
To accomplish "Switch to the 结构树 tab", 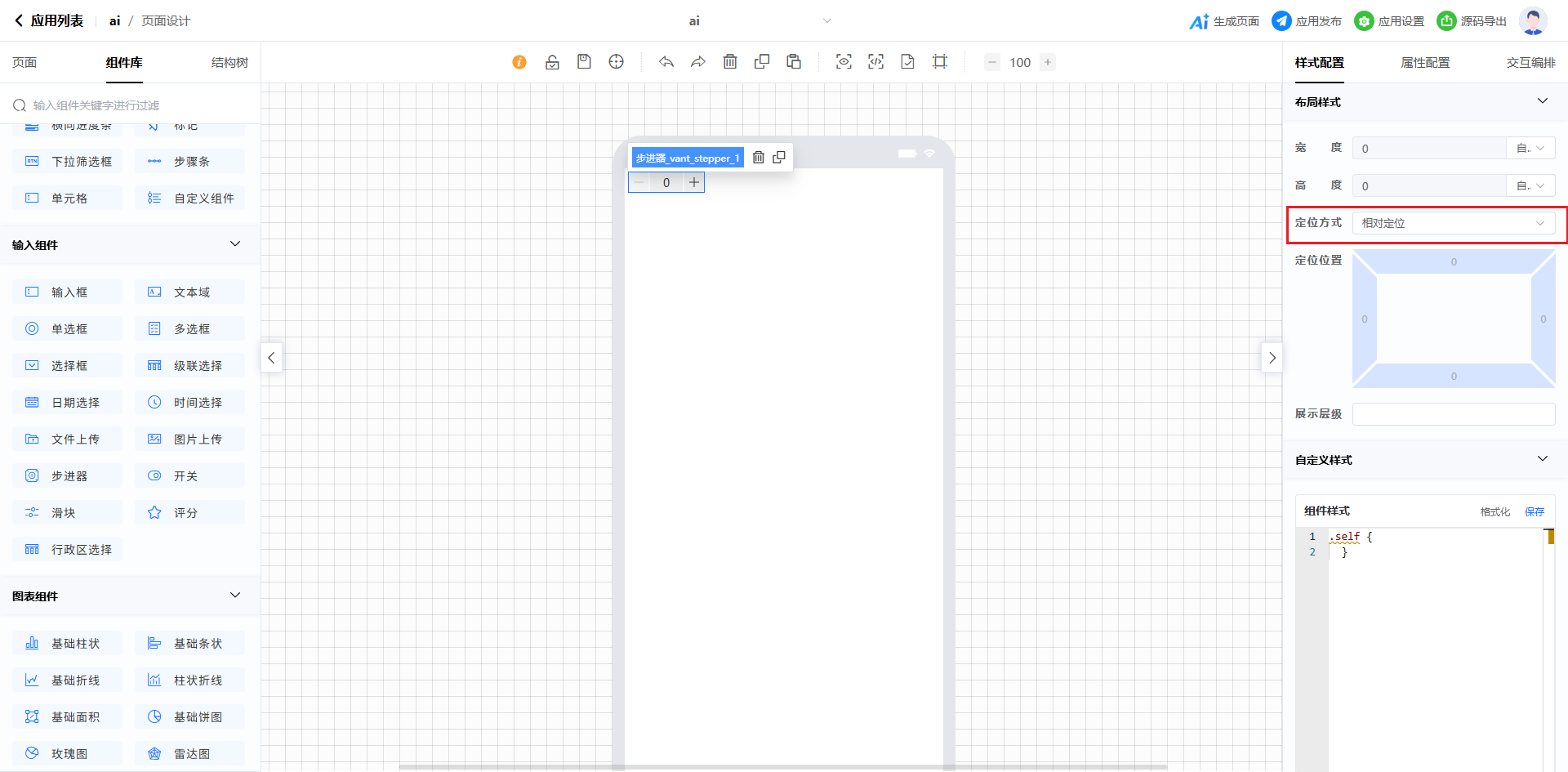I will 229,63.
